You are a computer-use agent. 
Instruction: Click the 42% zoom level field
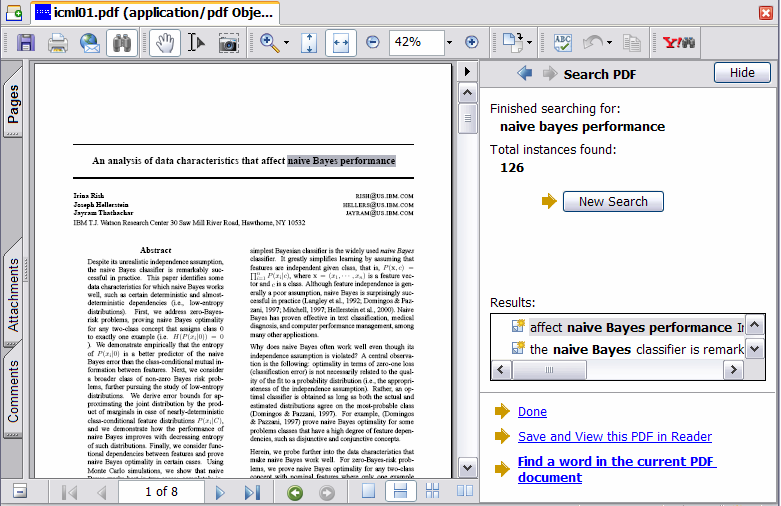coord(416,42)
